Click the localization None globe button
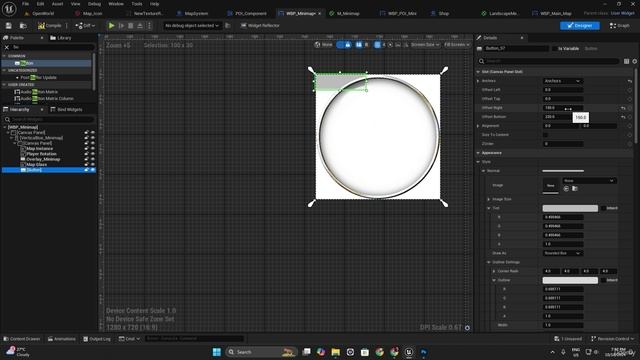 pos(323,44)
